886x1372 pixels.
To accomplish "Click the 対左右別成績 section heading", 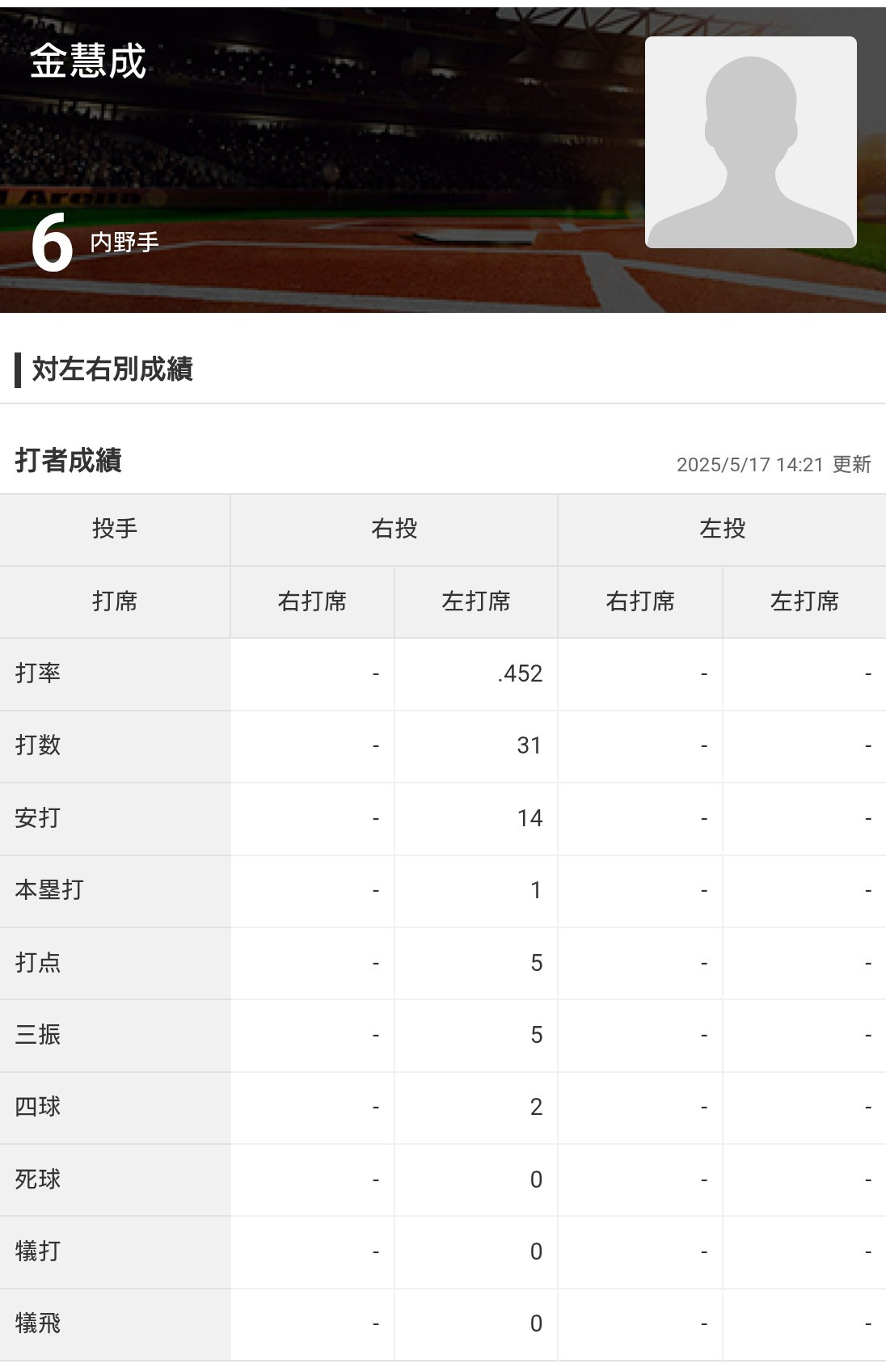I will click(112, 369).
